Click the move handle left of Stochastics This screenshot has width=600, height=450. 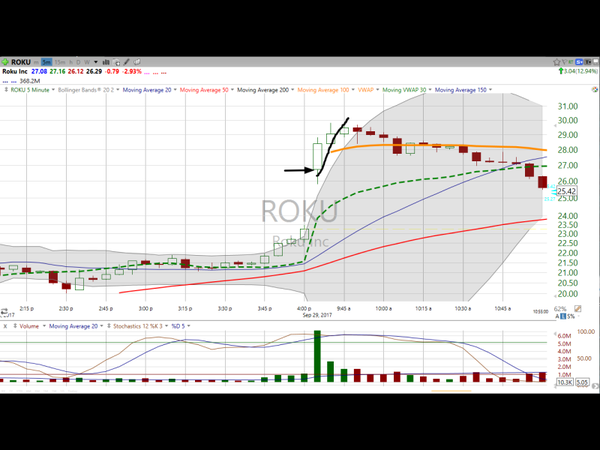pyautogui.click(x=109, y=326)
